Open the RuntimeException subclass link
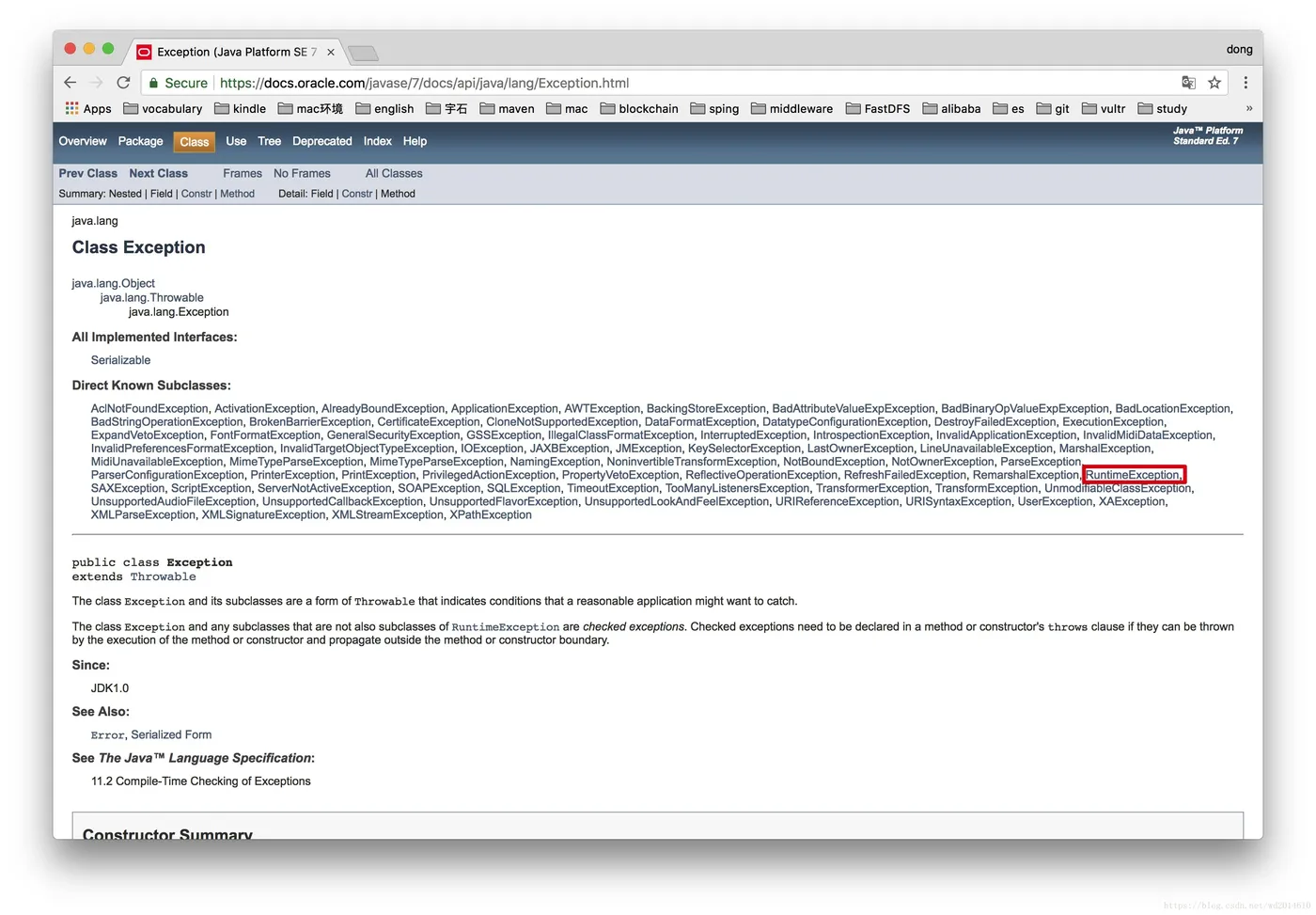The height and width of the screenshot is (915, 1316). click(x=1132, y=475)
